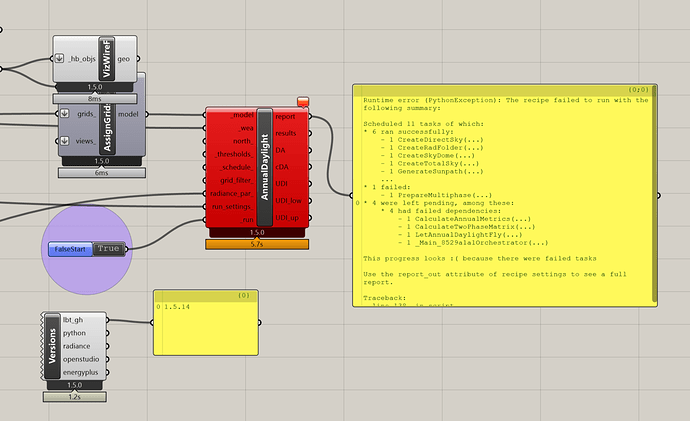Click the geo output of VizWireF
This screenshot has height=421, width=690.
[124, 59]
